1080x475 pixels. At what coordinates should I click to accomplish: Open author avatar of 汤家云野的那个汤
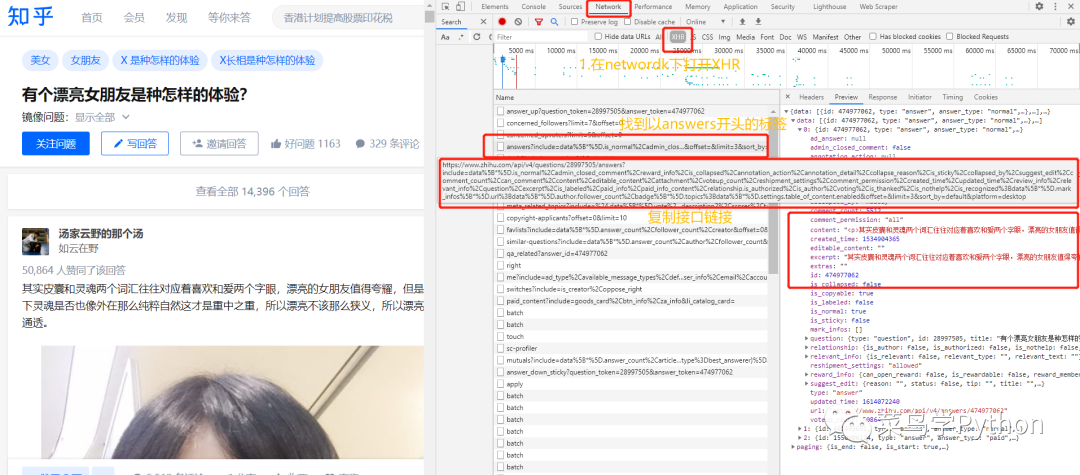click(x=35, y=242)
